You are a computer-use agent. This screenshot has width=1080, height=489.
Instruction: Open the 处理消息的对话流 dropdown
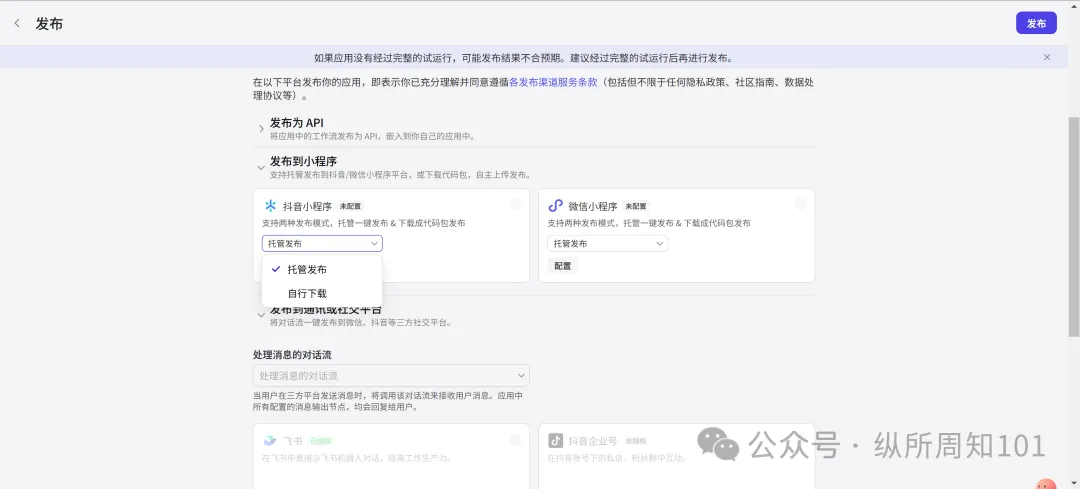pyautogui.click(x=391, y=375)
